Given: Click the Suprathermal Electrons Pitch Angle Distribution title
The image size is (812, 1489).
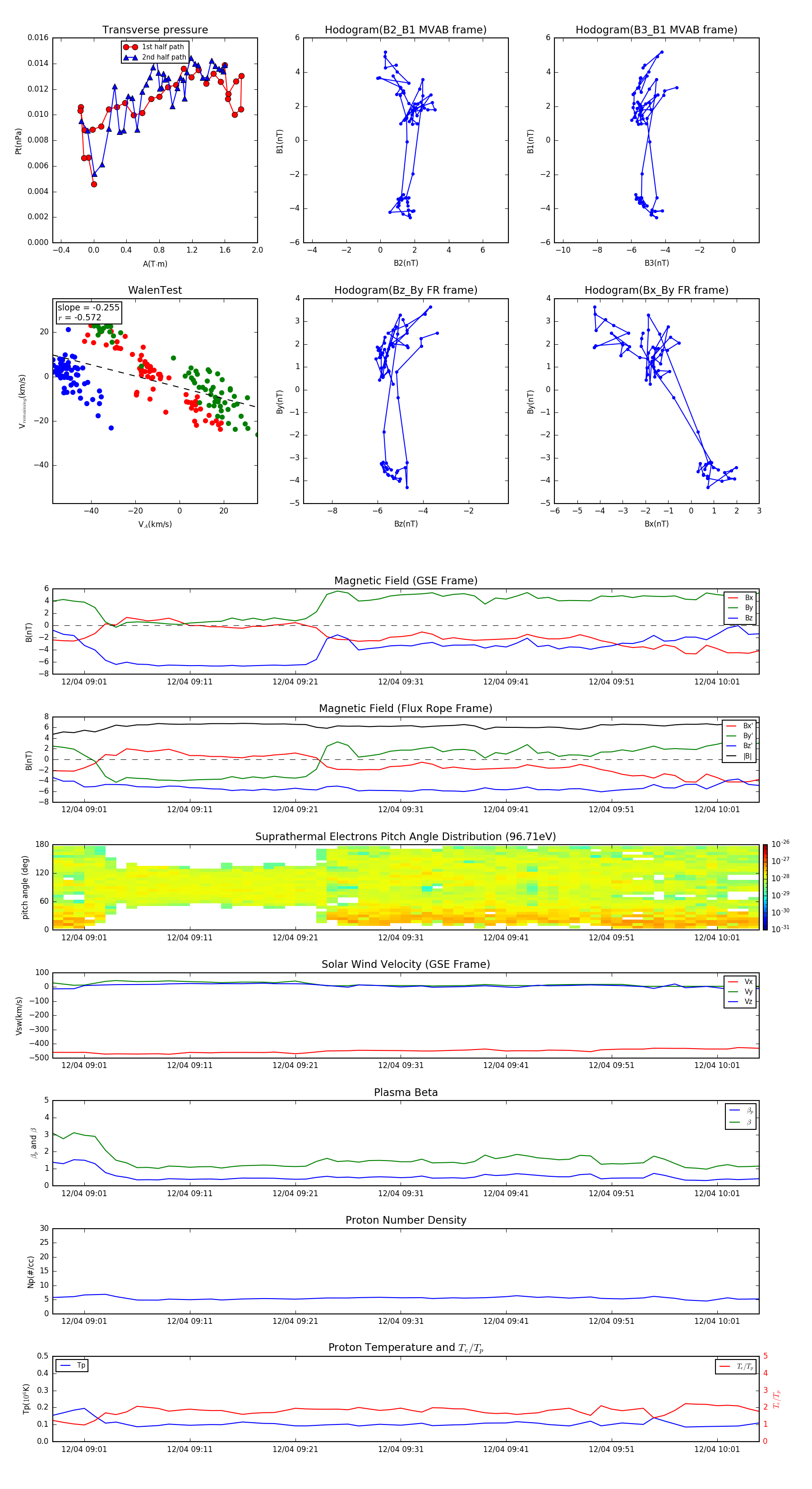Looking at the screenshot, I should pos(406,837).
